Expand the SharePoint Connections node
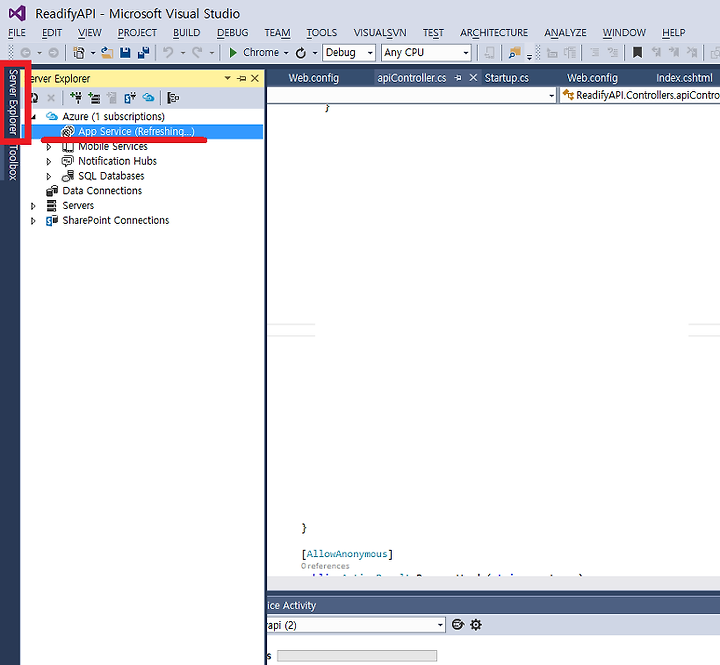Image resolution: width=720 pixels, height=665 pixels. (x=33, y=221)
